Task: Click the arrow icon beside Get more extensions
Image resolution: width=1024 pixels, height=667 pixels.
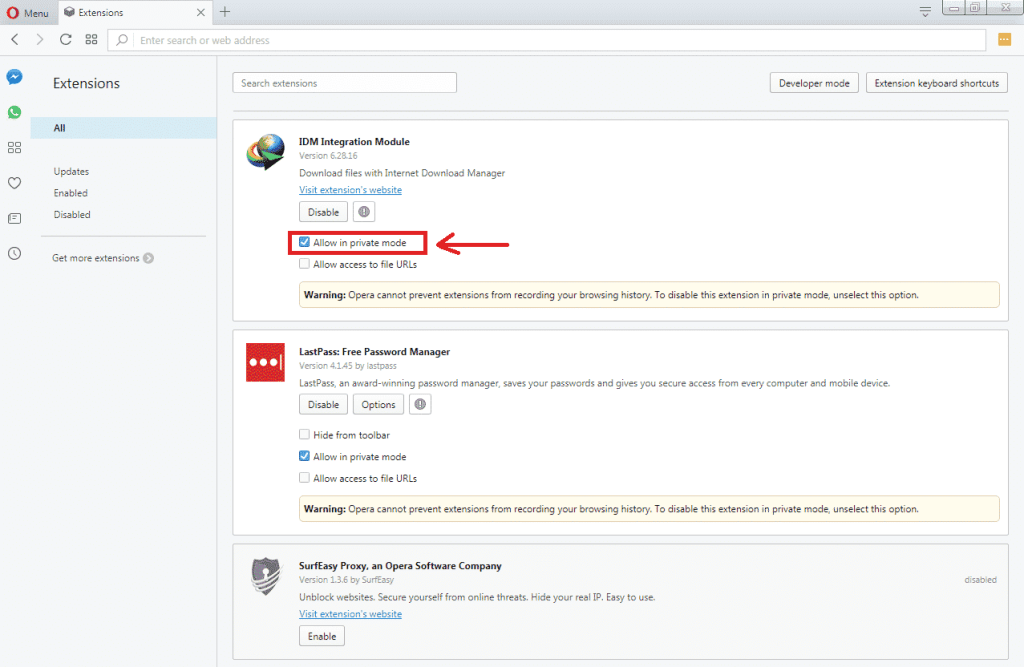Action: tap(148, 258)
